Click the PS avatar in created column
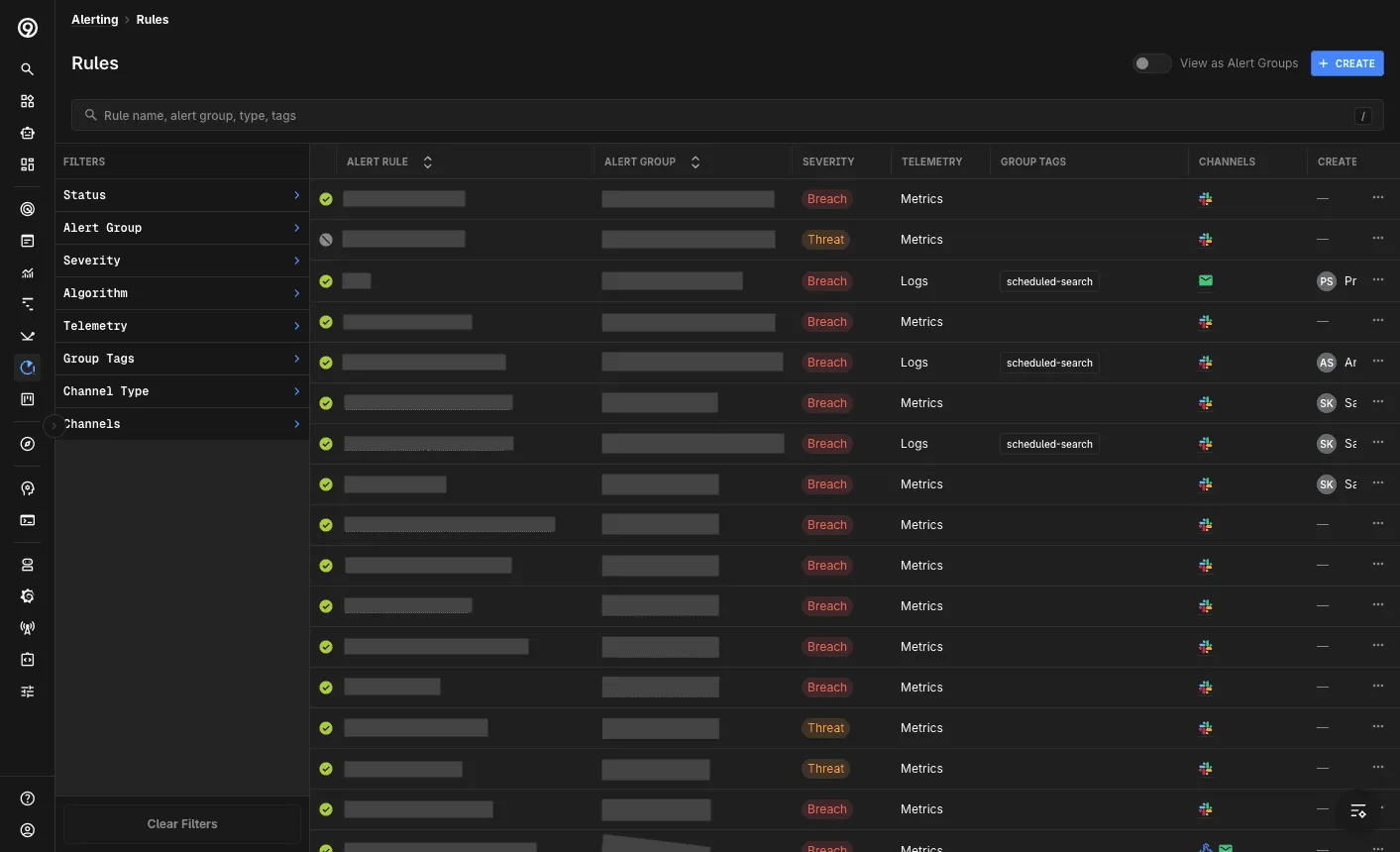The height and width of the screenshot is (852, 1400). tap(1327, 281)
